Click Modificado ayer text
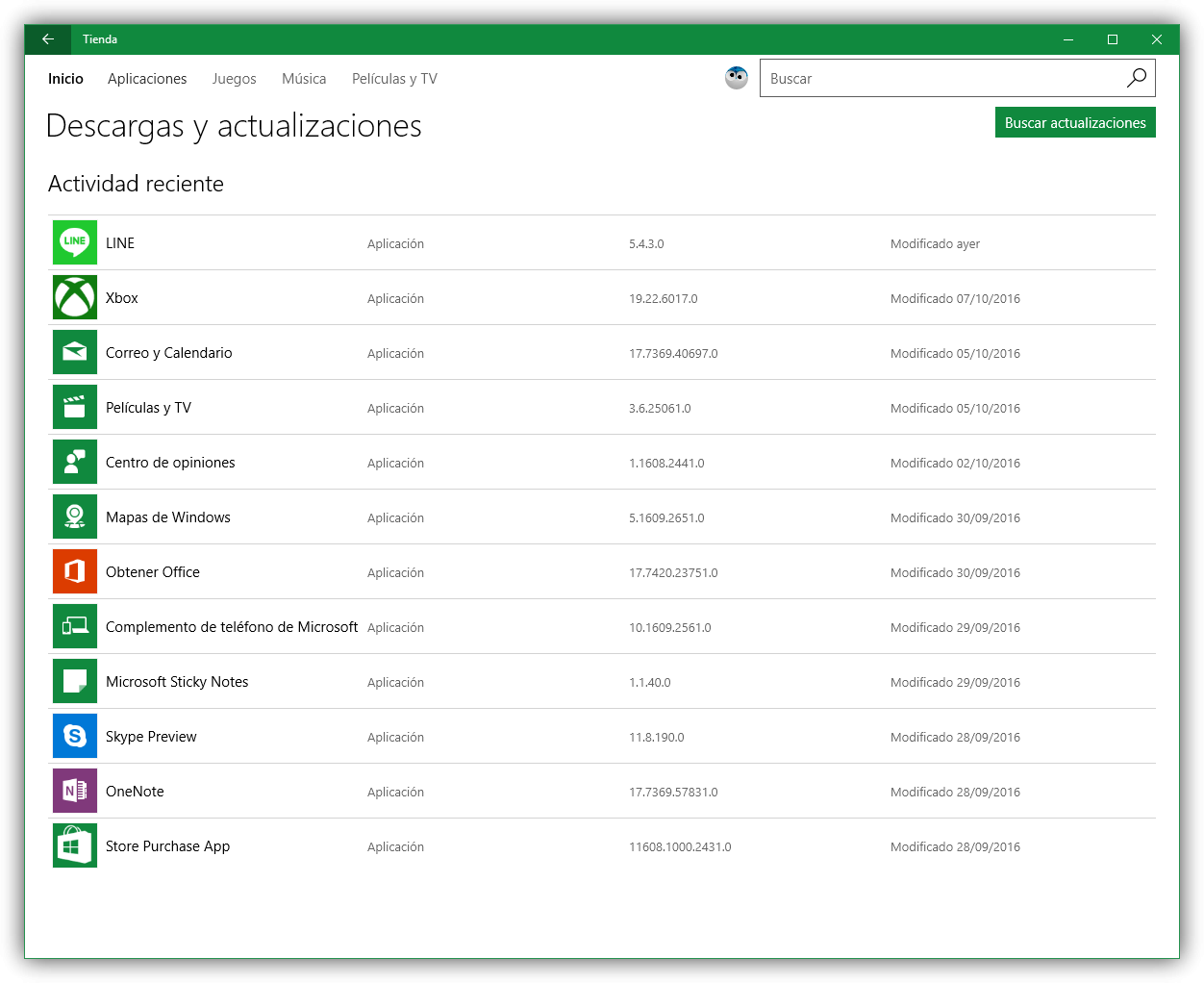Screen dimensions: 1204x983 (x=935, y=244)
